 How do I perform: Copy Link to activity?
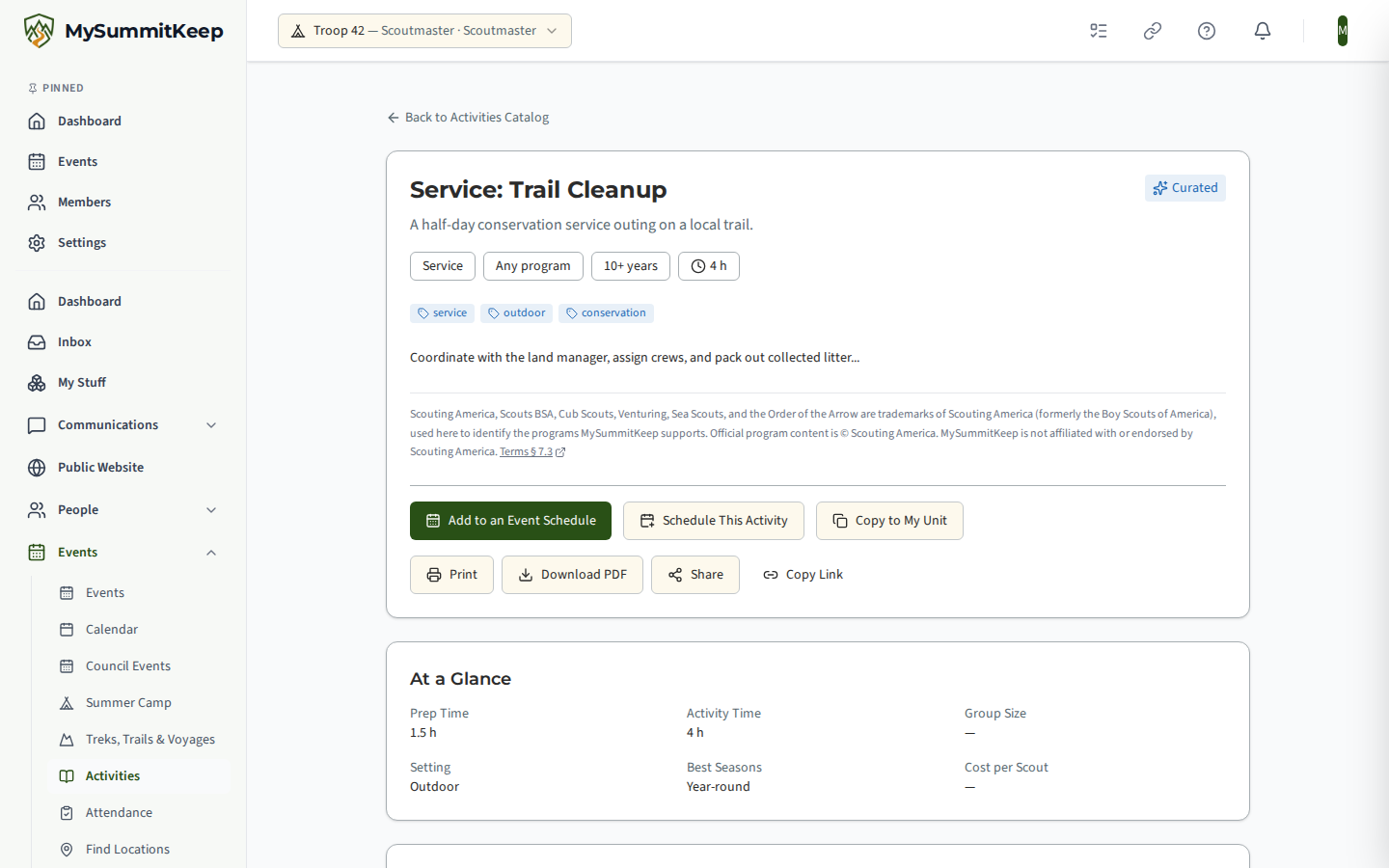pos(803,575)
